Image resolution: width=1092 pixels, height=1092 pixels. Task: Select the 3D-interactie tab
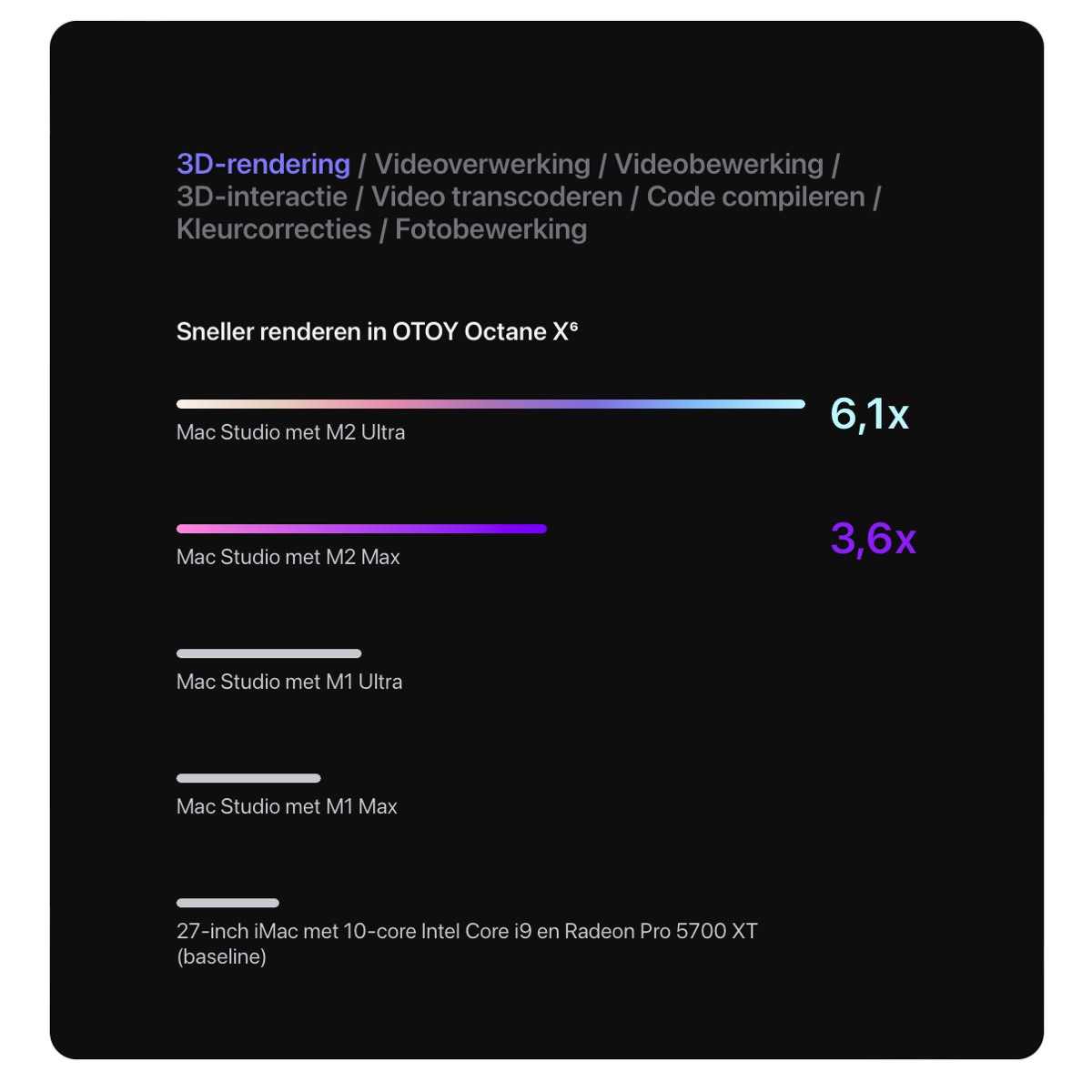pyautogui.click(x=262, y=197)
